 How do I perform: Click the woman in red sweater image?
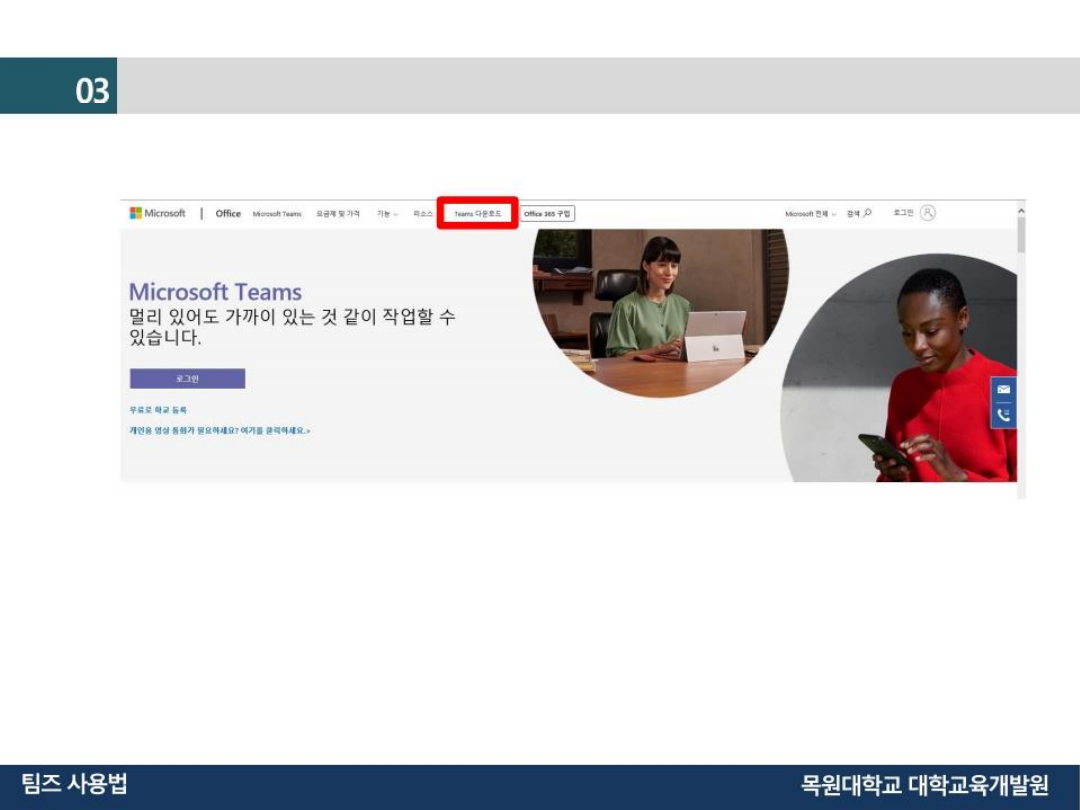click(899, 368)
